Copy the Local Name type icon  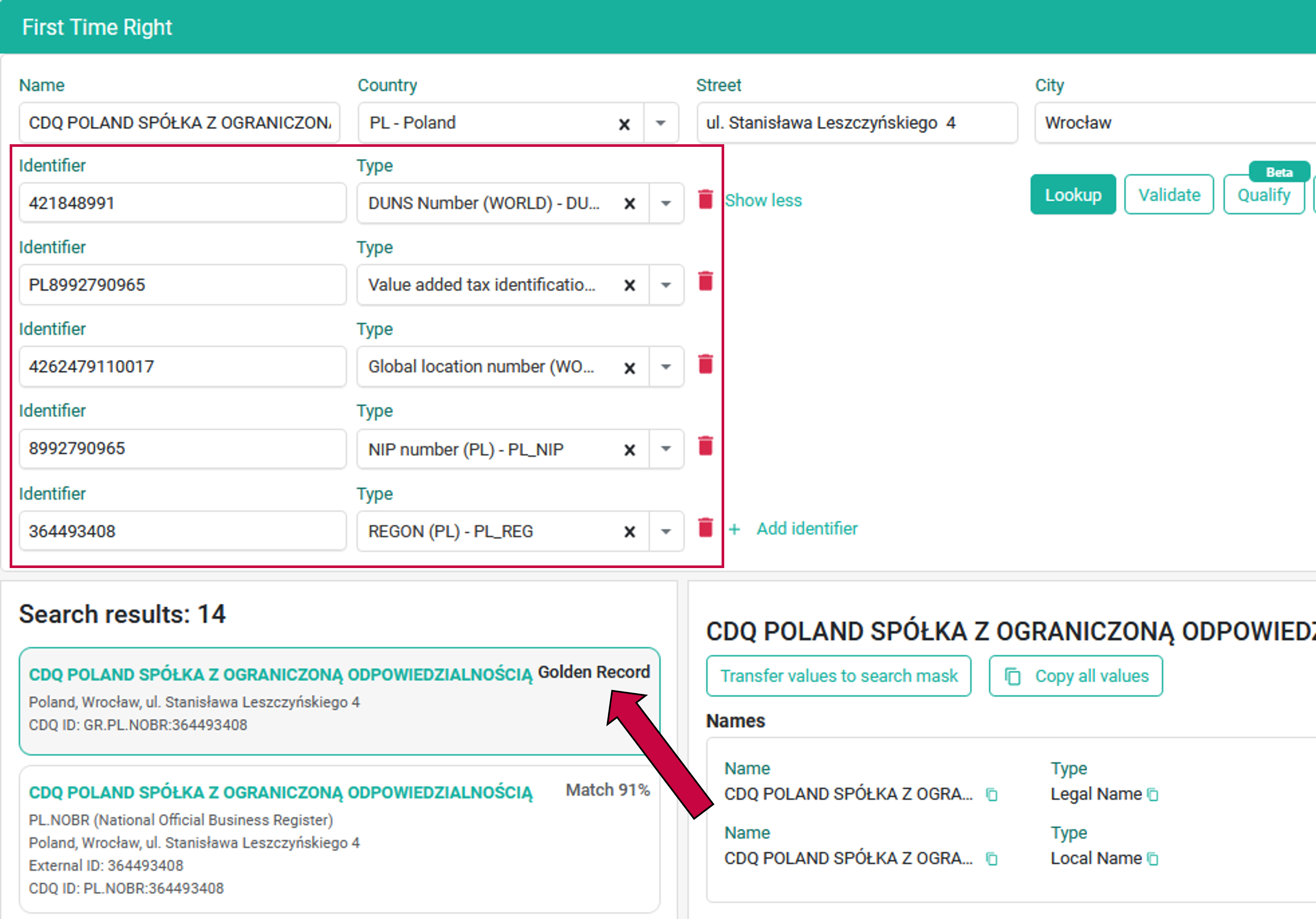[x=1152, y=859]
